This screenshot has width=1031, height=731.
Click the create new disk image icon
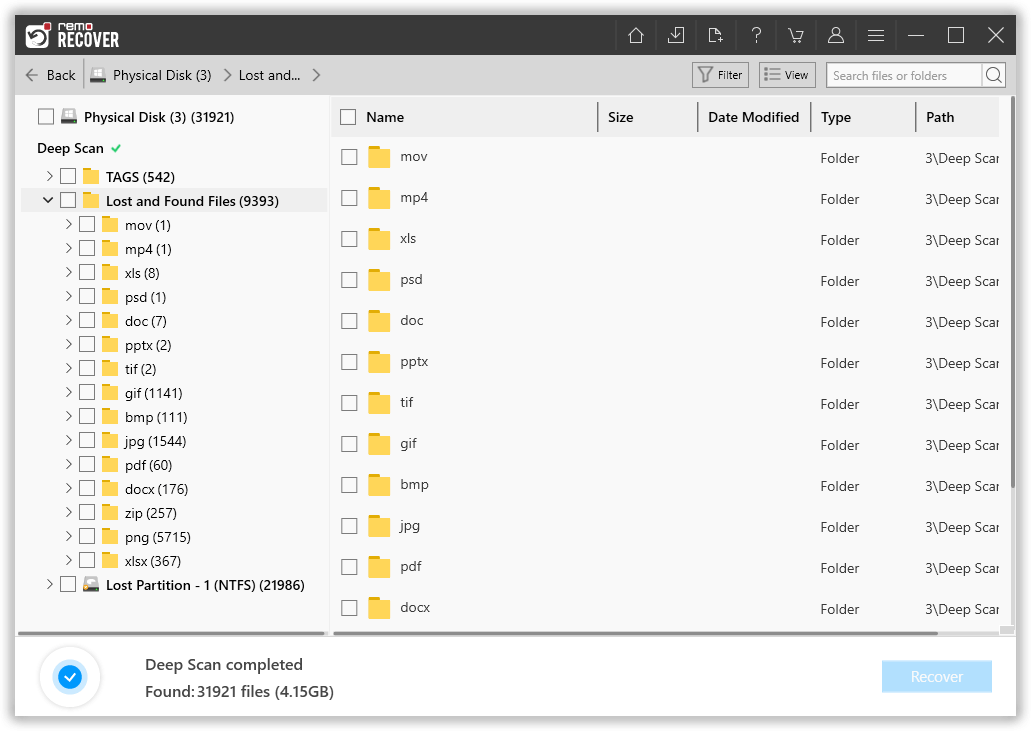[x=716, y=34]
